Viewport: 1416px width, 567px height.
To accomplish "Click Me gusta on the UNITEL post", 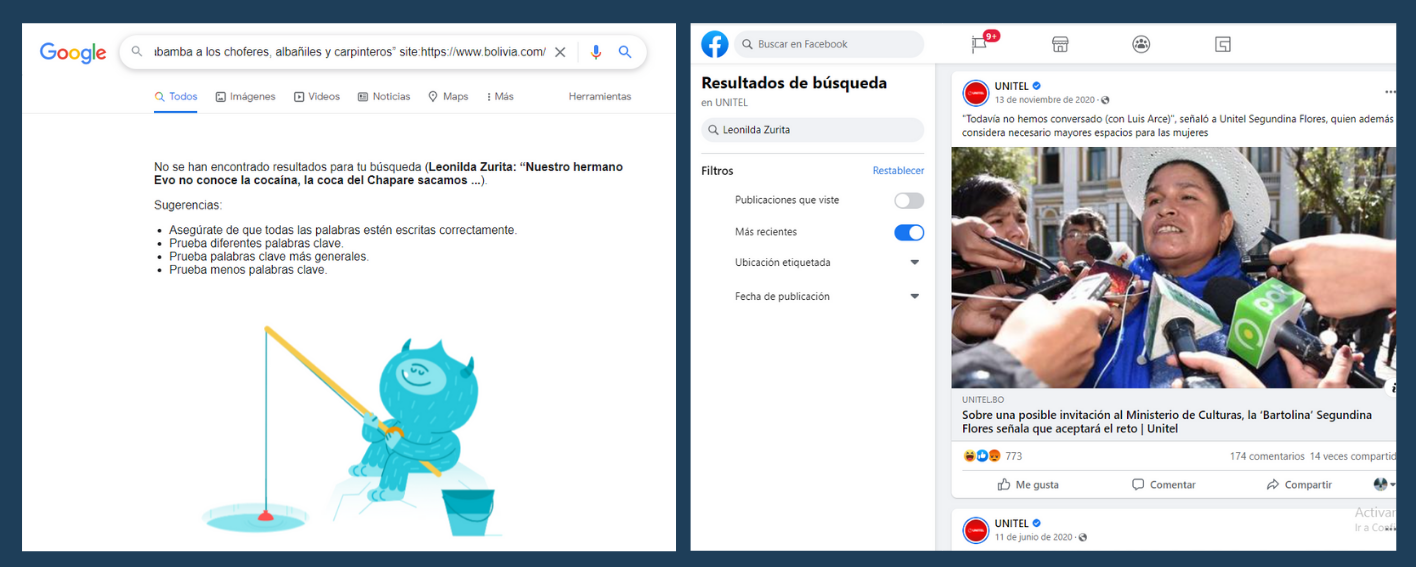I will [1028, 485].
